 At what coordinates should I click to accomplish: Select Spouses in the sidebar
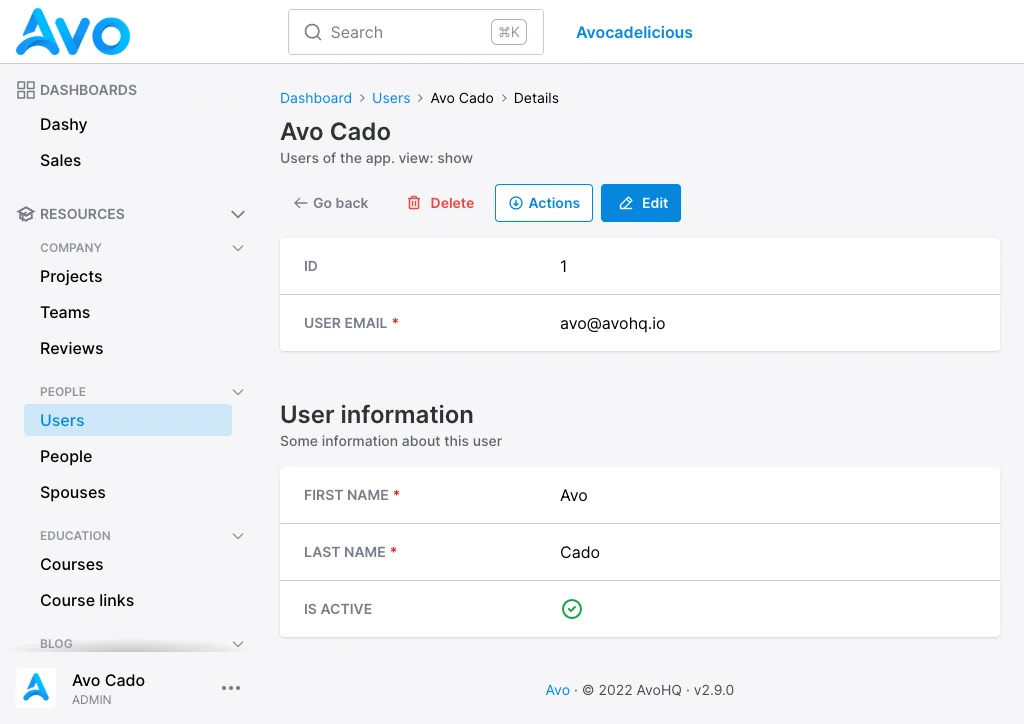pyautogui.click(x=72, y=492)
